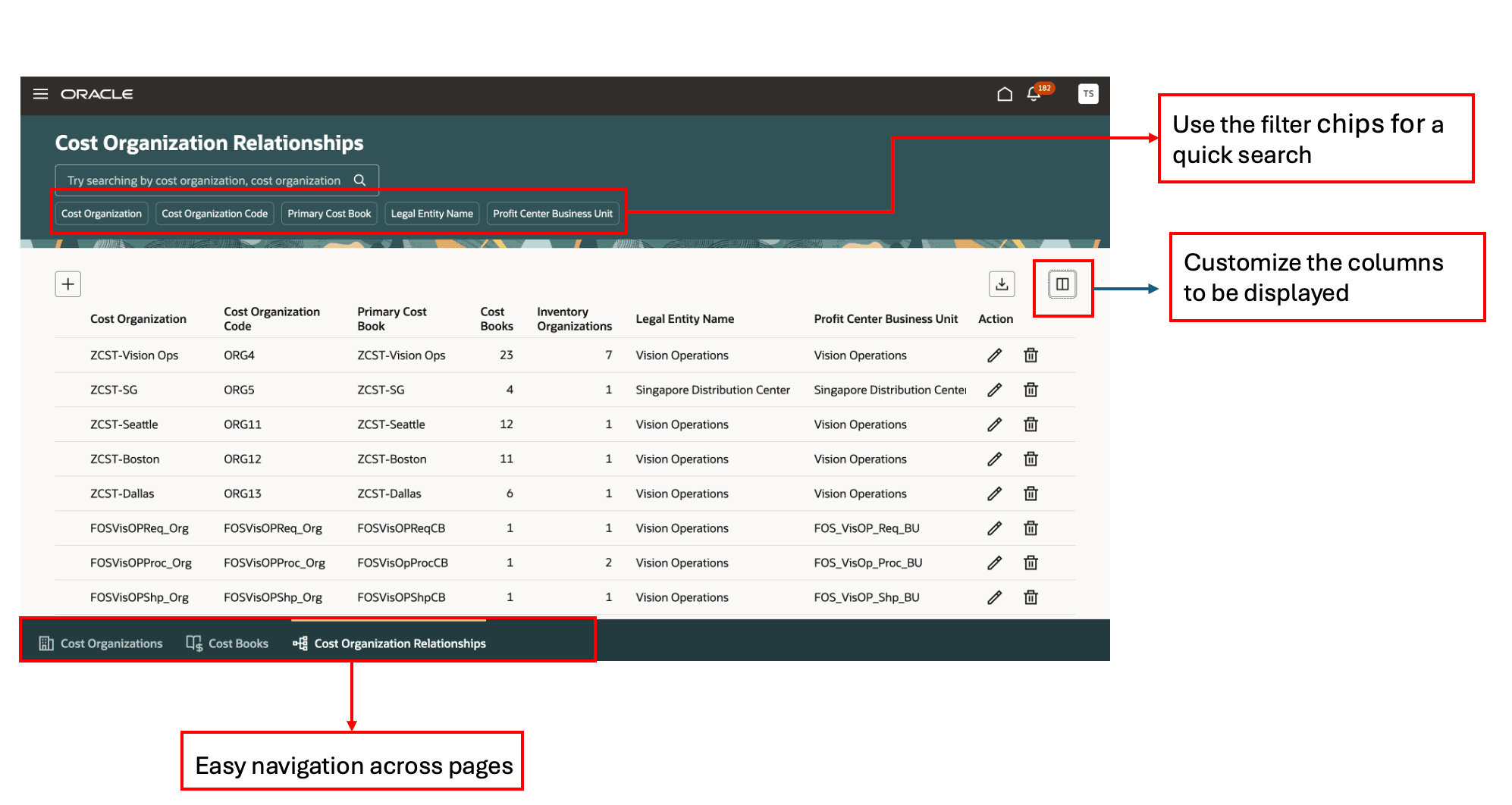The width and height of the screenshot is (1512, 805).
Task: Toggle the Legal Entity Name filter chip
Action: pyautogui.click(x=431, y=213)
